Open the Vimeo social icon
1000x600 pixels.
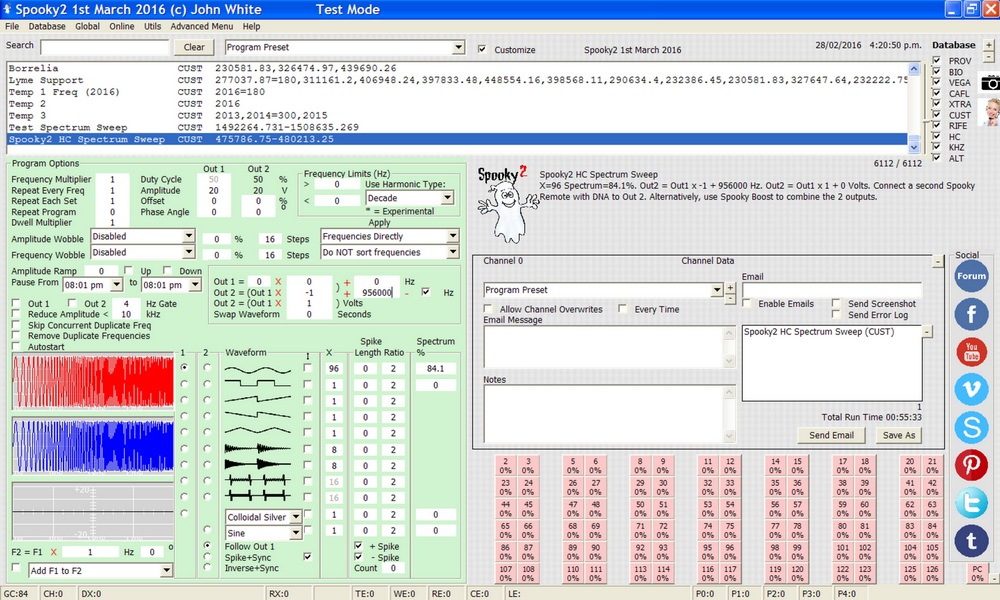[x=971, y=389]
